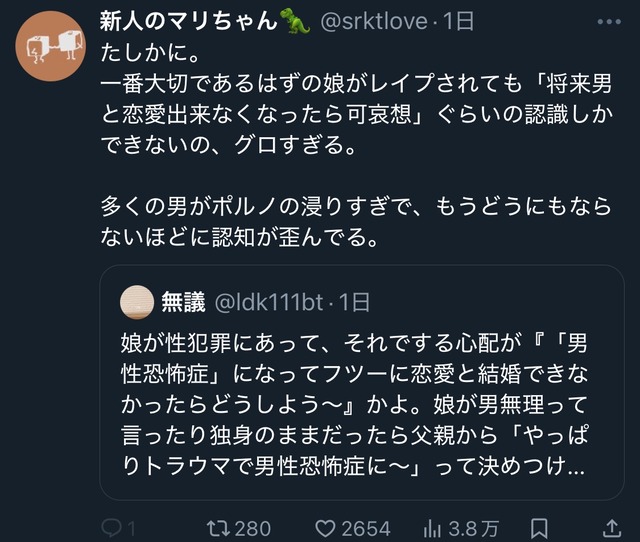Screen dimensions: 640x542
Task: Click the reply speech bubble icon
Action: (113, 527)
